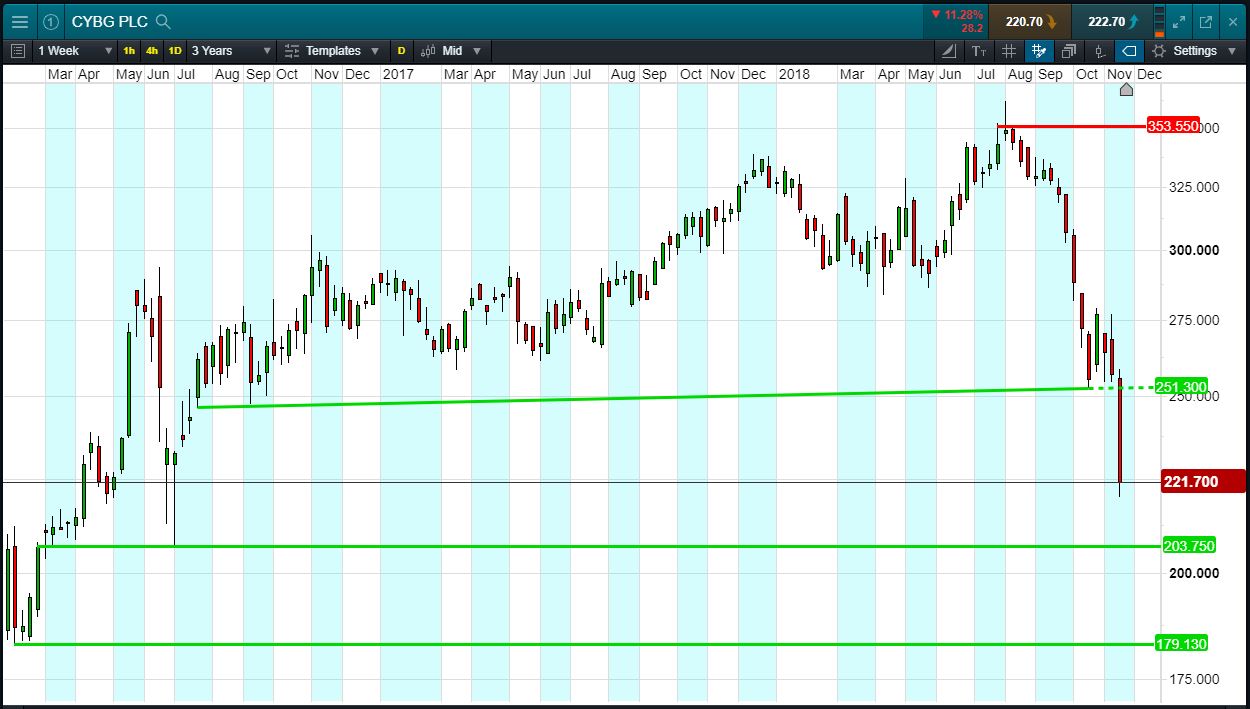Toggle the chart grid lines

[x=1009, y=51]
